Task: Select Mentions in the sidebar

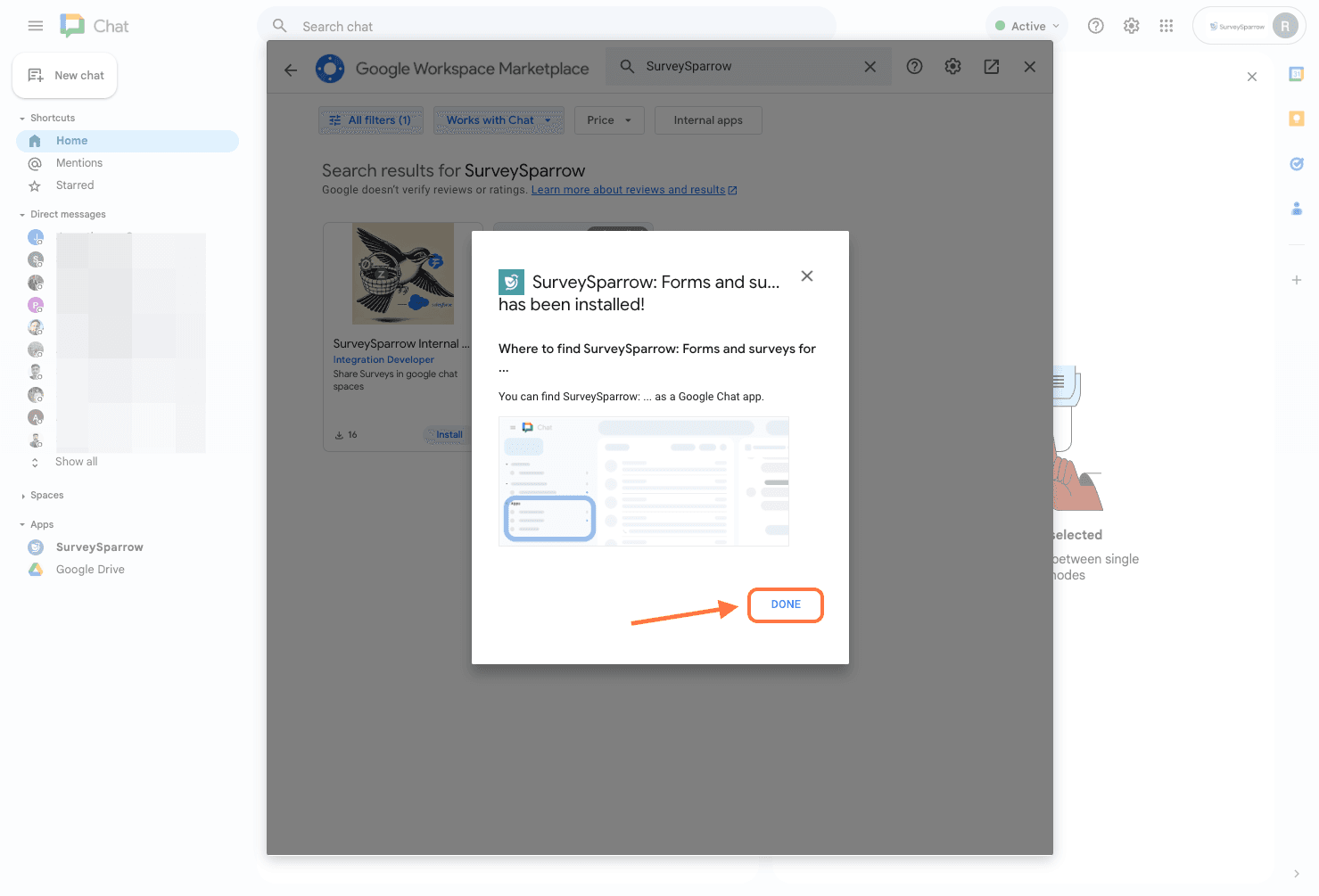Action: click(x=78, y=163)
